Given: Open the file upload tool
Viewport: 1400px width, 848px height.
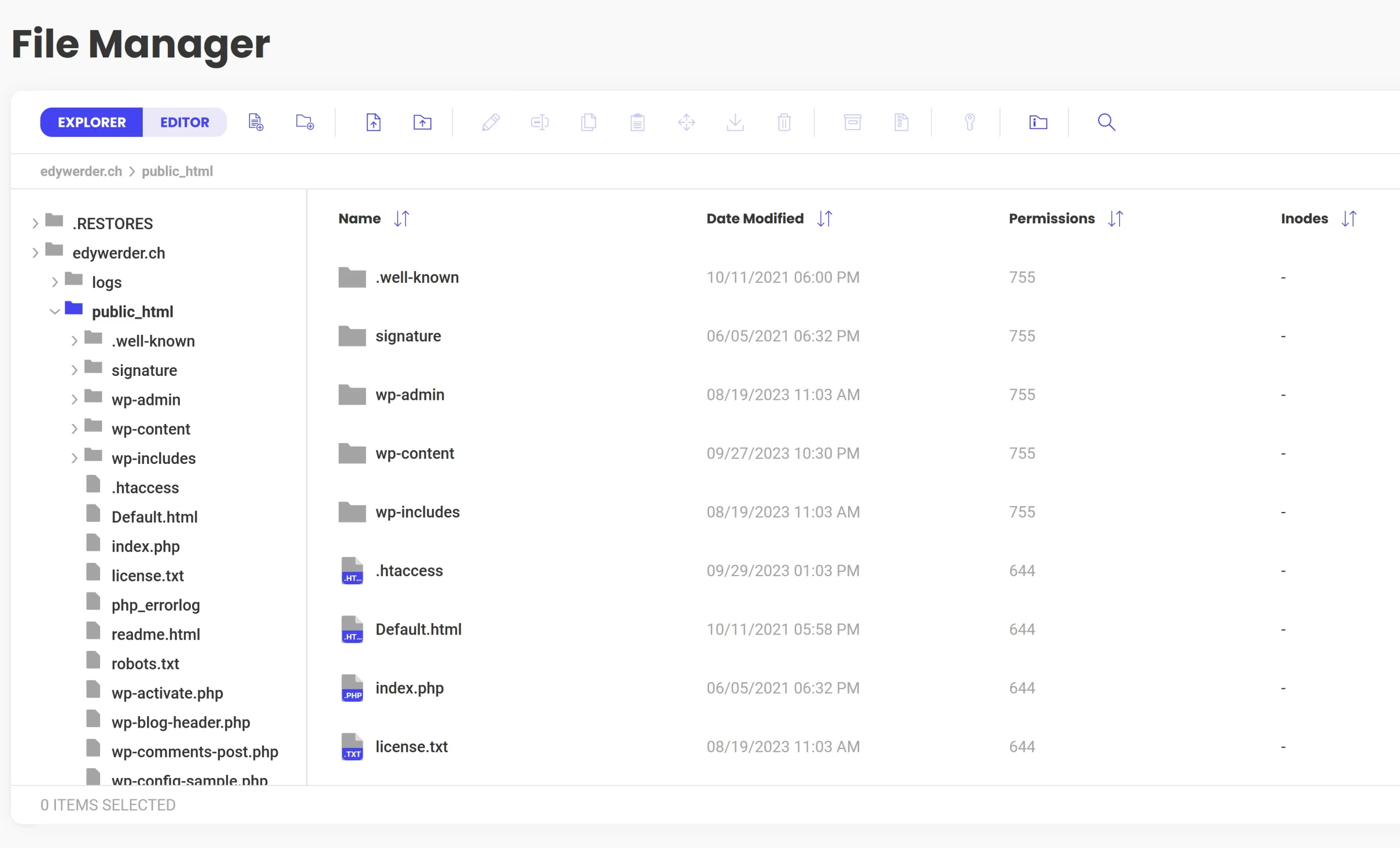Looking at the screenshot, I should 374,121.
